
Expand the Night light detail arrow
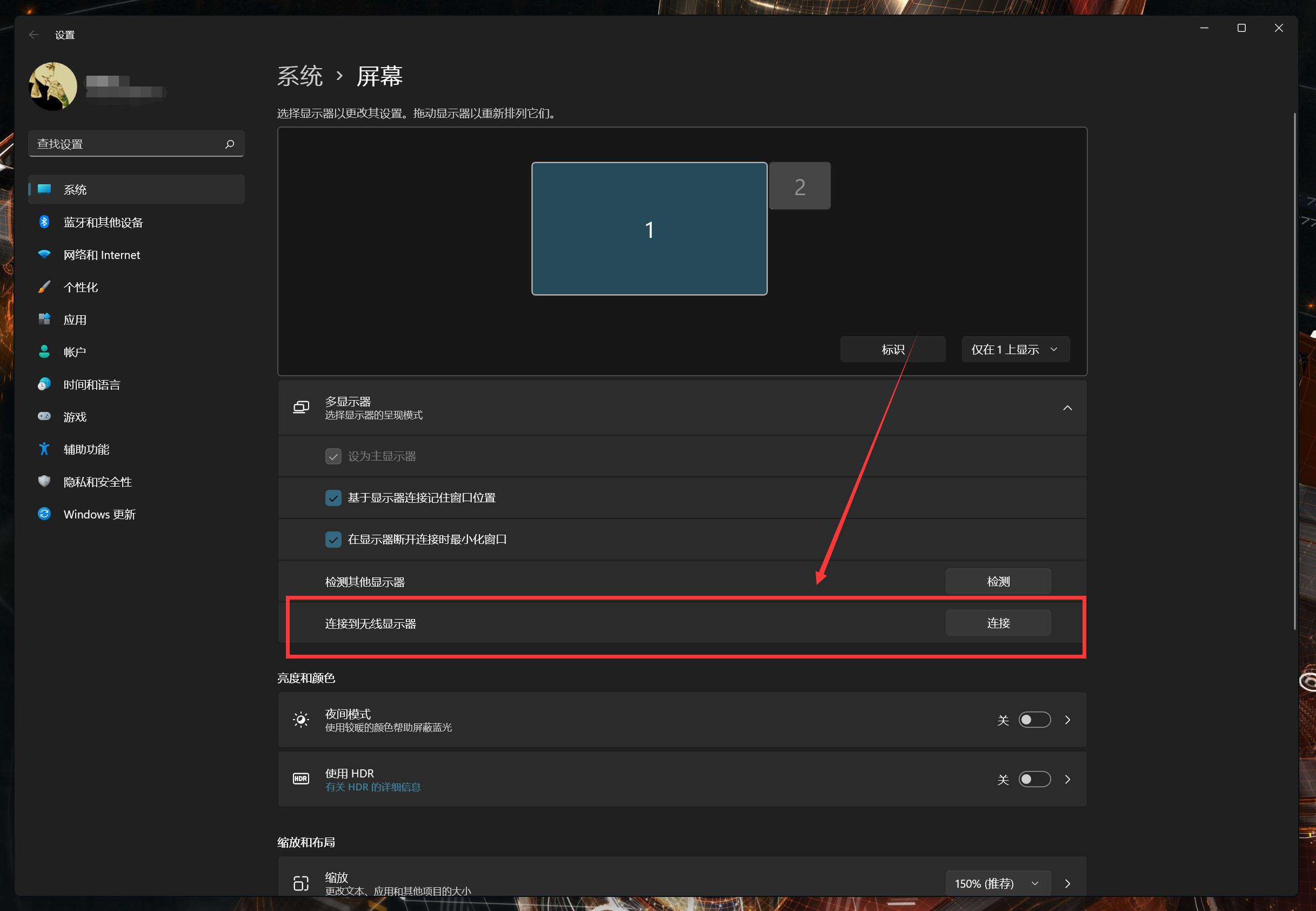[1068, 720]
